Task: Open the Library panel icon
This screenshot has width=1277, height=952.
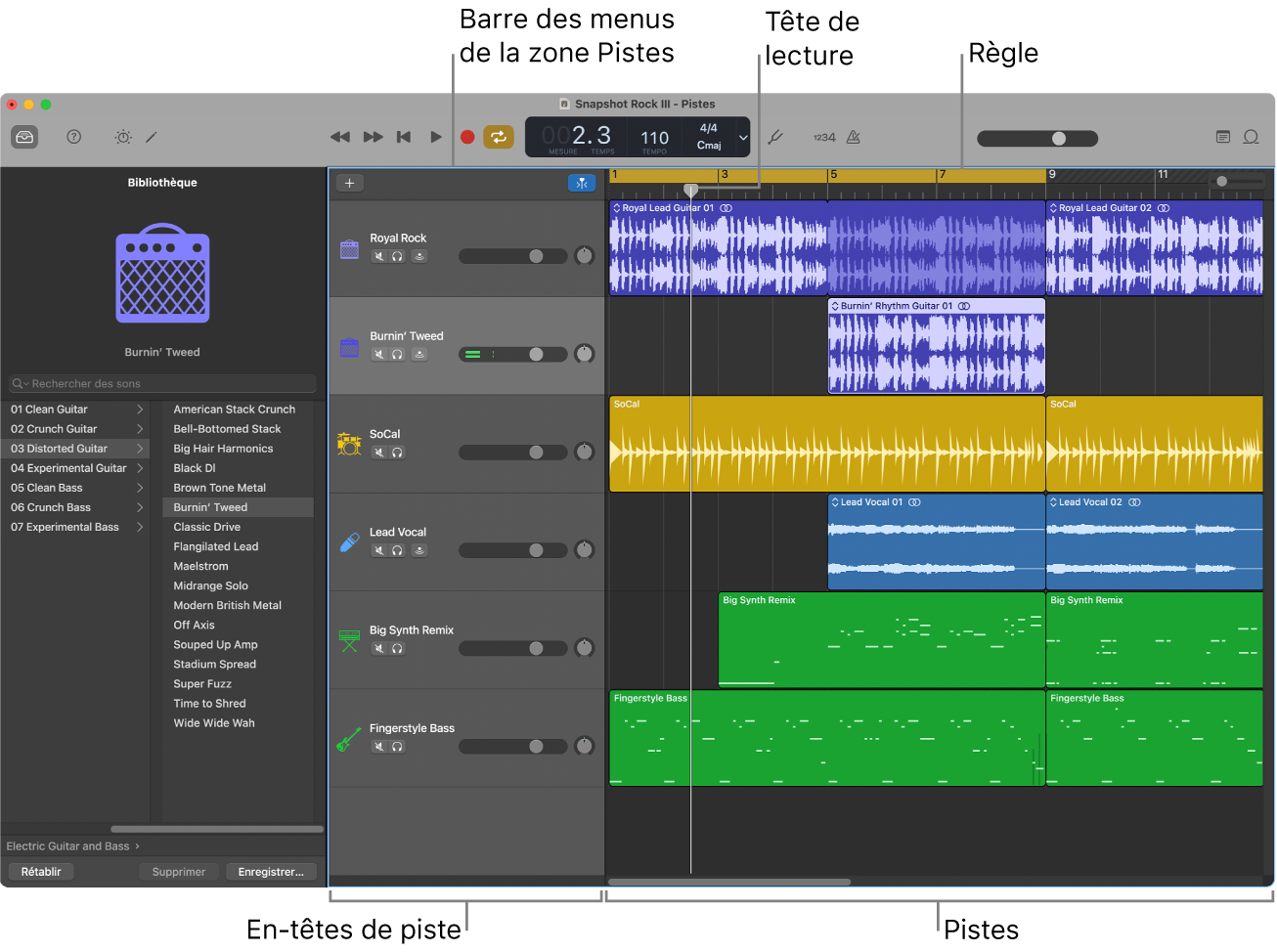Action: pos(24,137)
